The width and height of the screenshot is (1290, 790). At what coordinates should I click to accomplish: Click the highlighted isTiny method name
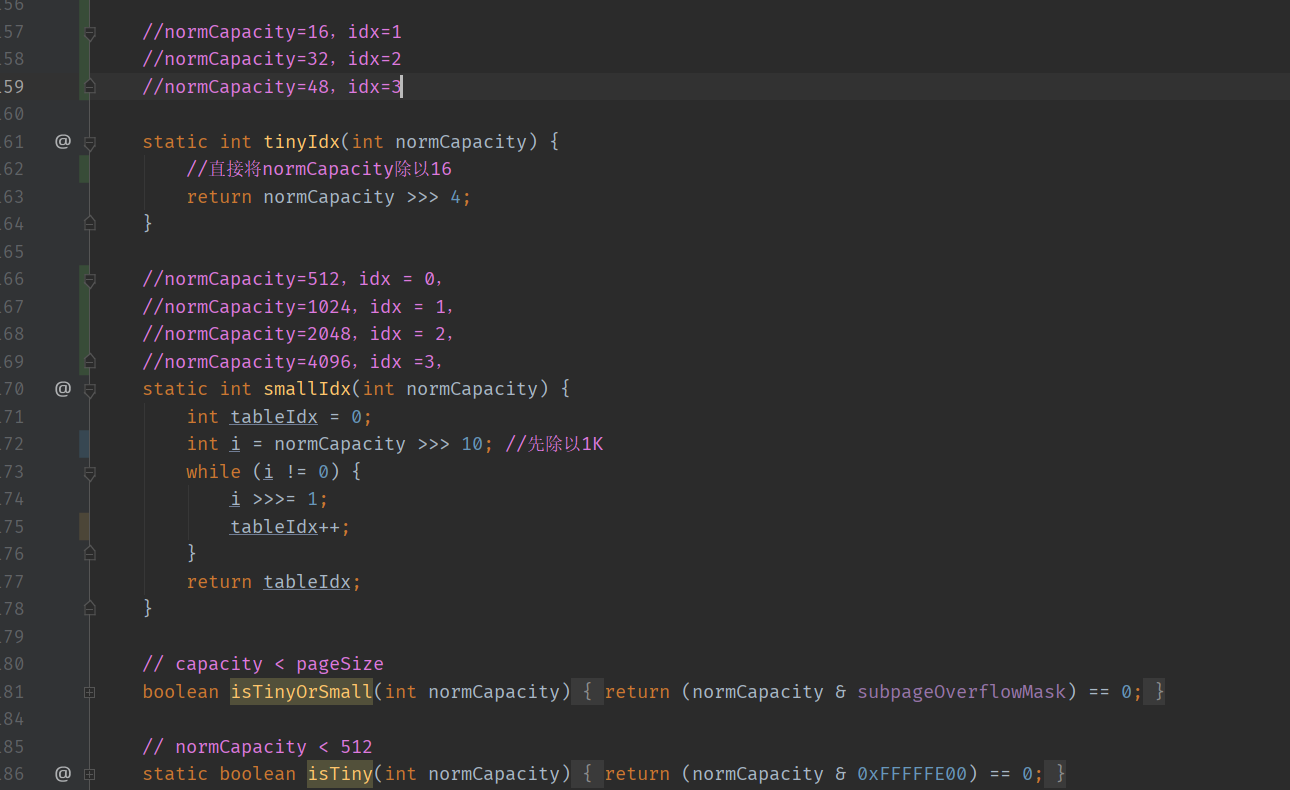tap(340, 773)
